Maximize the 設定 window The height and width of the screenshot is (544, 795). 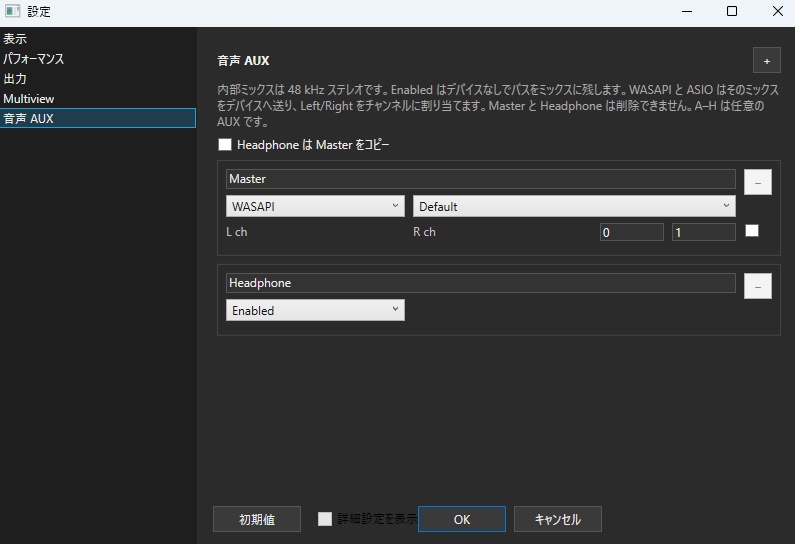pos(732,11)
